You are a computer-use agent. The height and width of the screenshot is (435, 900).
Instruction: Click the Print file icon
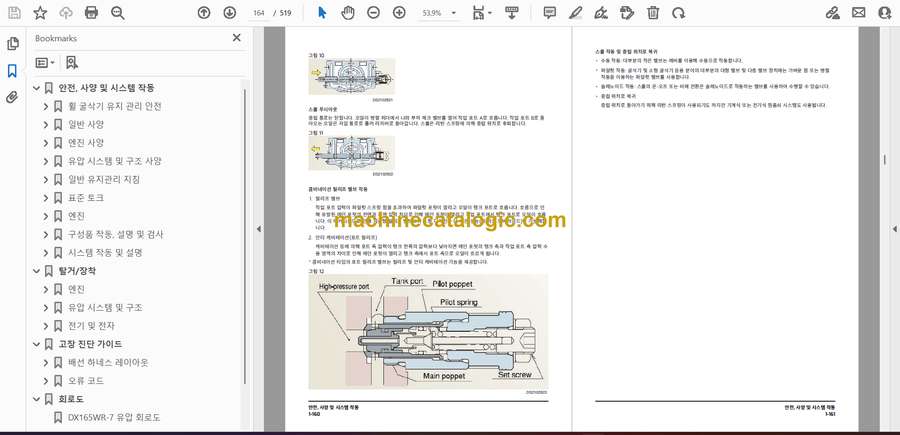pyautogui.click(x=91, y=13)
